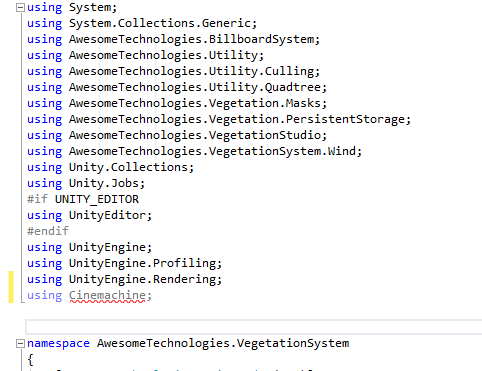482x371 pixels.
Task: Click UnityEditor in the using line
Action: 107,215
